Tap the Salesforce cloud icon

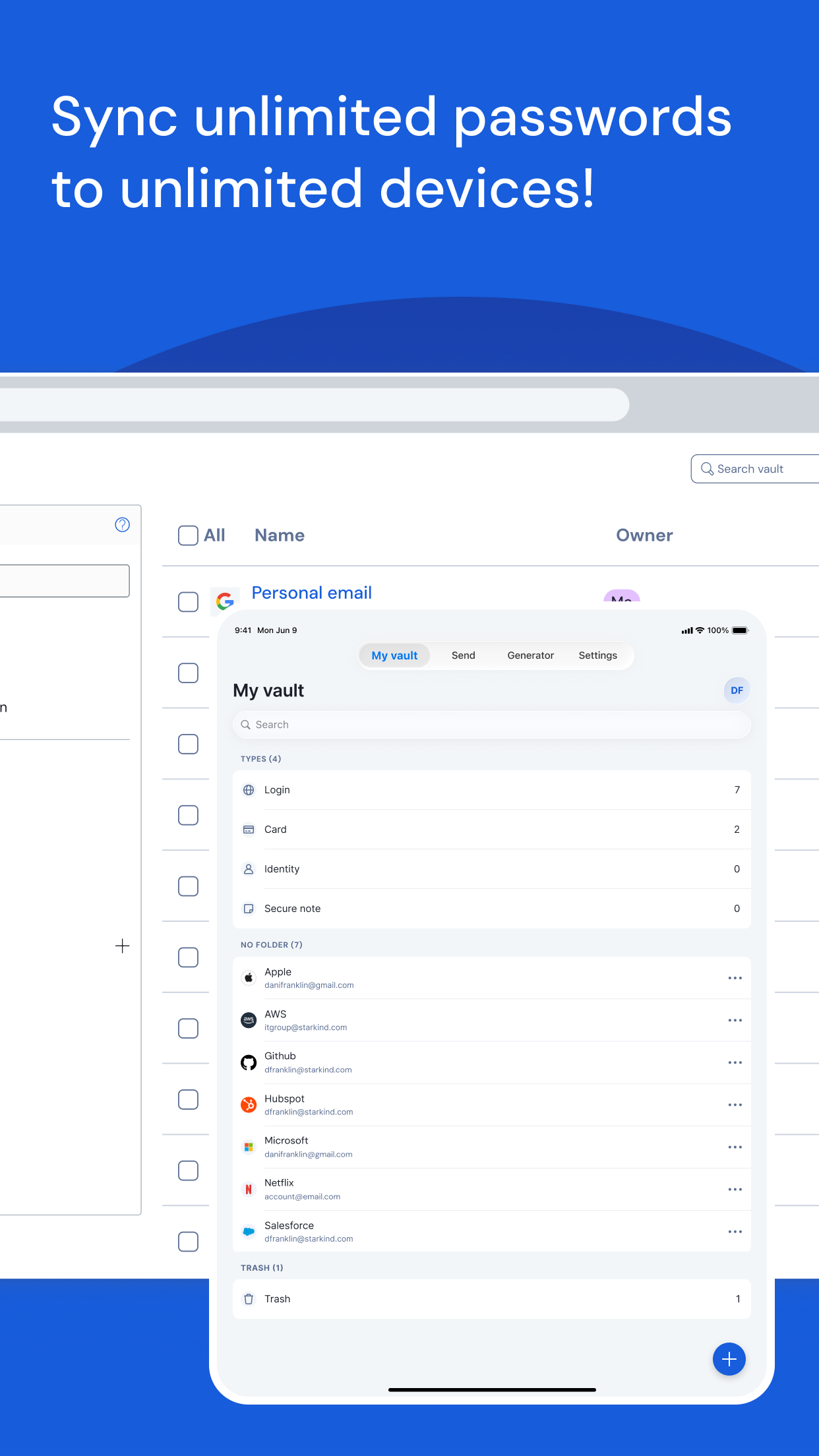click(249, 1231)
